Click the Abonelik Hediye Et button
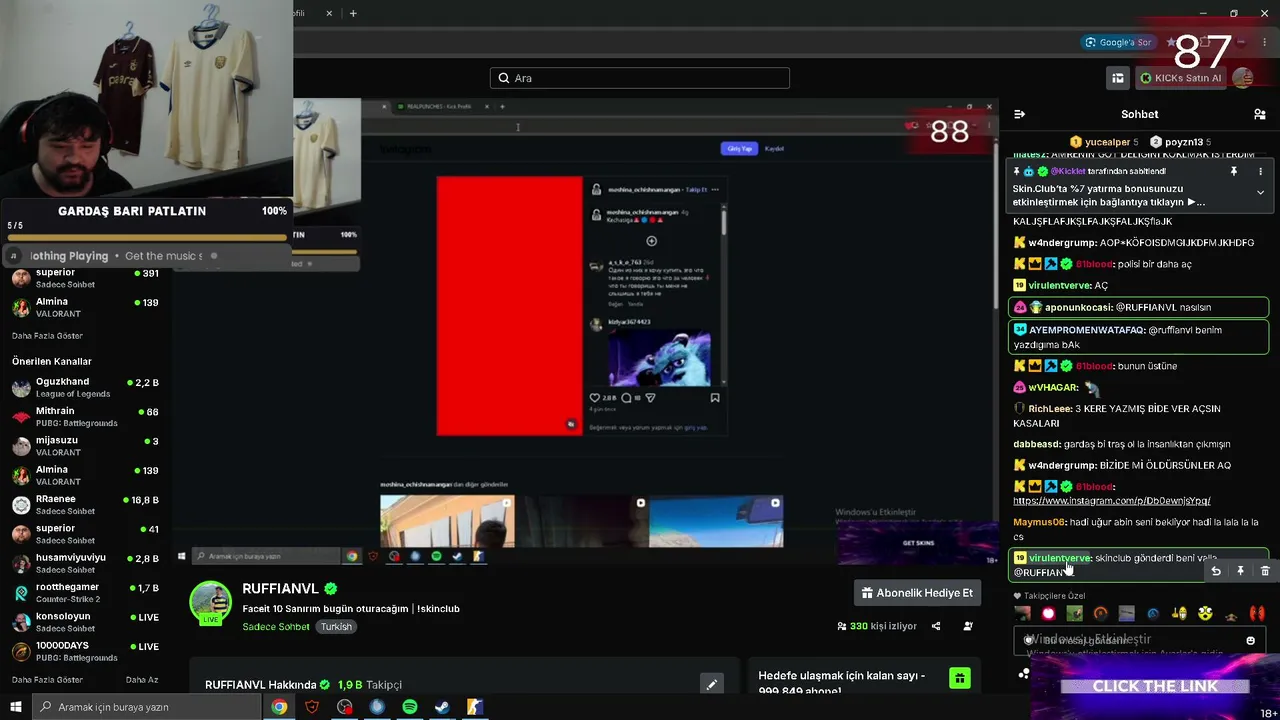 (x=917, y=593)
